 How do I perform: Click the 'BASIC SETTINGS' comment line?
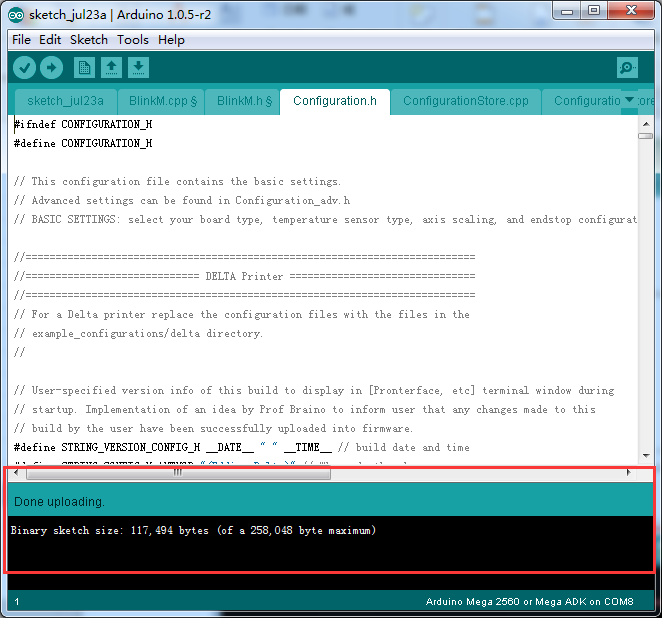tap(325, 220)
